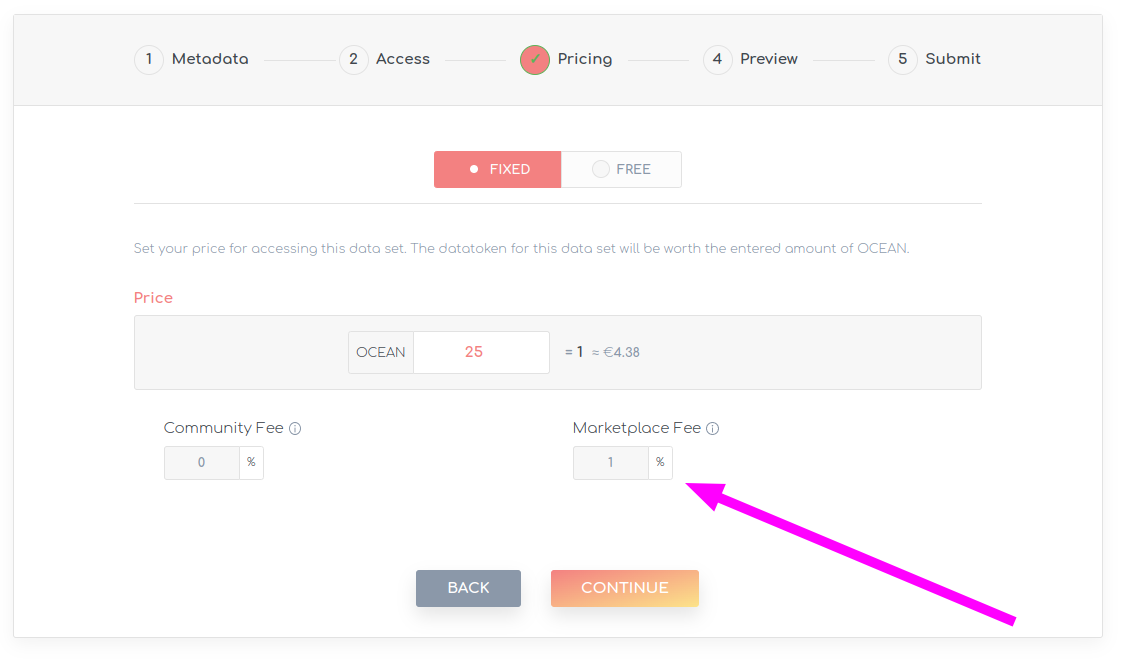Viewport: 1138px width, 660px height.
Task: Open the Marketplace Fee info icon
Action: [x=713, y=428]
